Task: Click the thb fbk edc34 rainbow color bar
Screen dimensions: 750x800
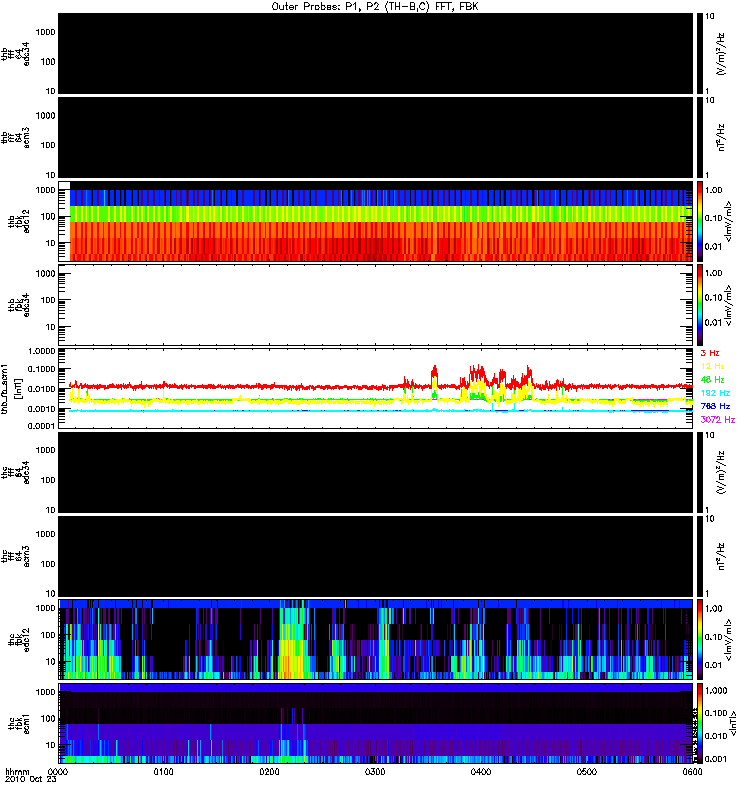Action: pyautogui.click(x=700, y=305)
